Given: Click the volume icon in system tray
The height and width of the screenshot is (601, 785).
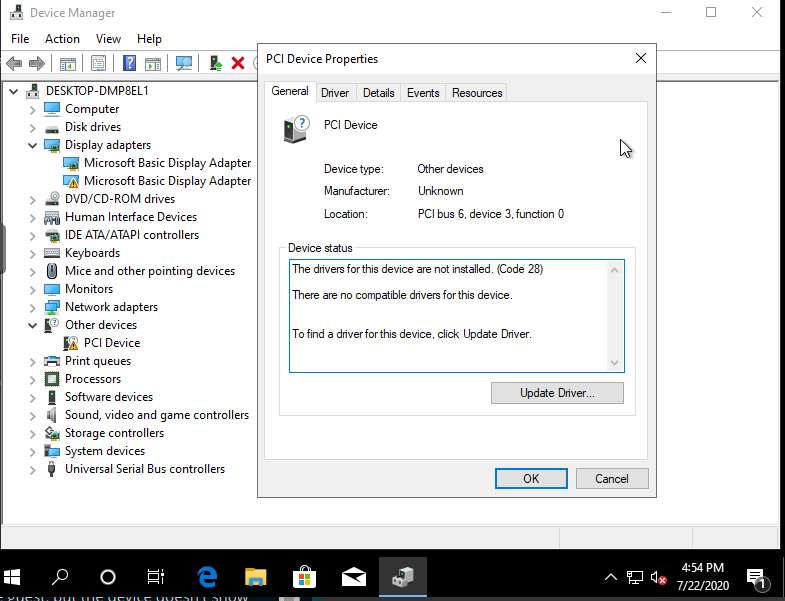Looking at the screenshot, I should 658,577.
